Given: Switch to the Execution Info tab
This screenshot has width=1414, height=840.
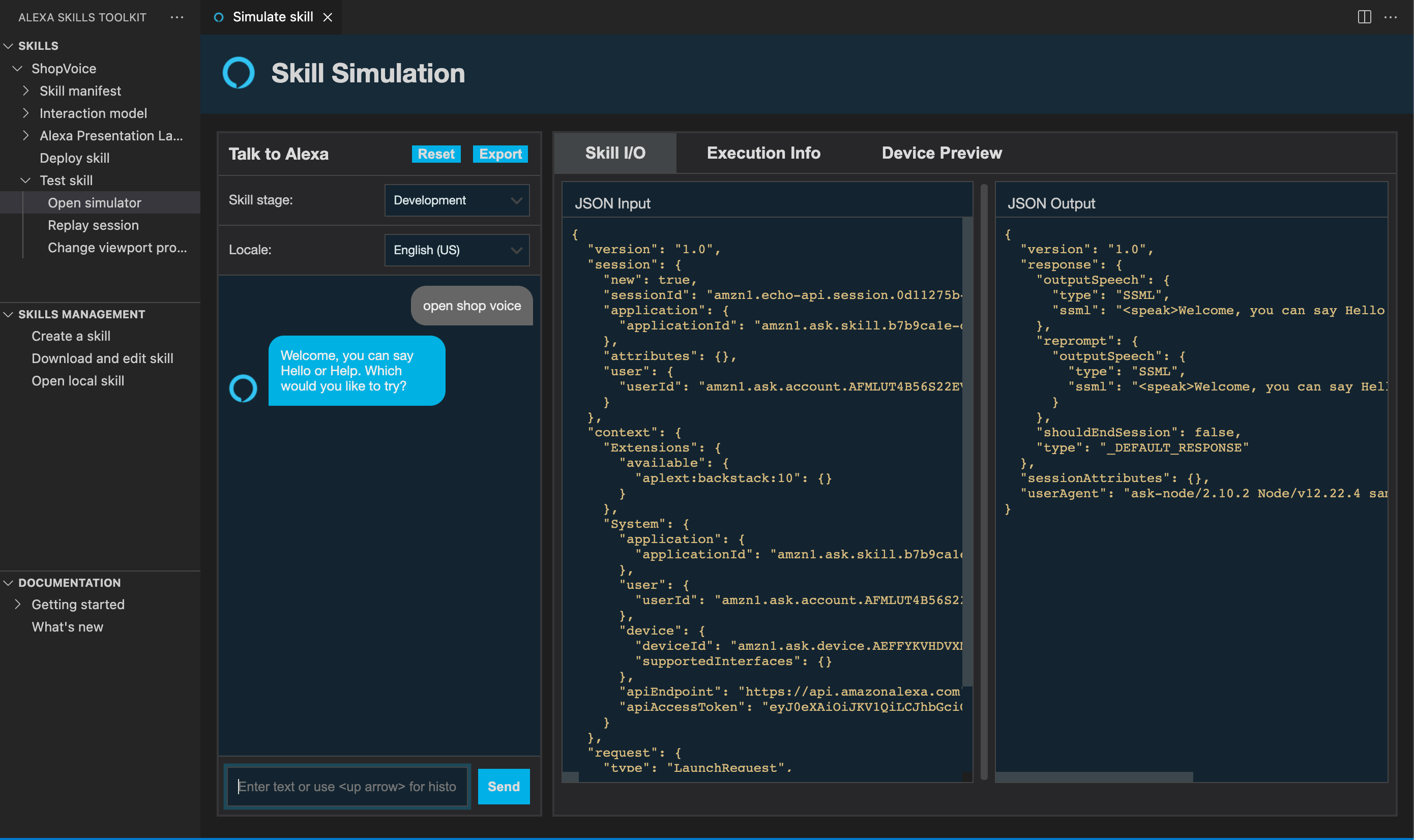Looking at the screenshot, I should pyautogui.click(x=763, y=153).
